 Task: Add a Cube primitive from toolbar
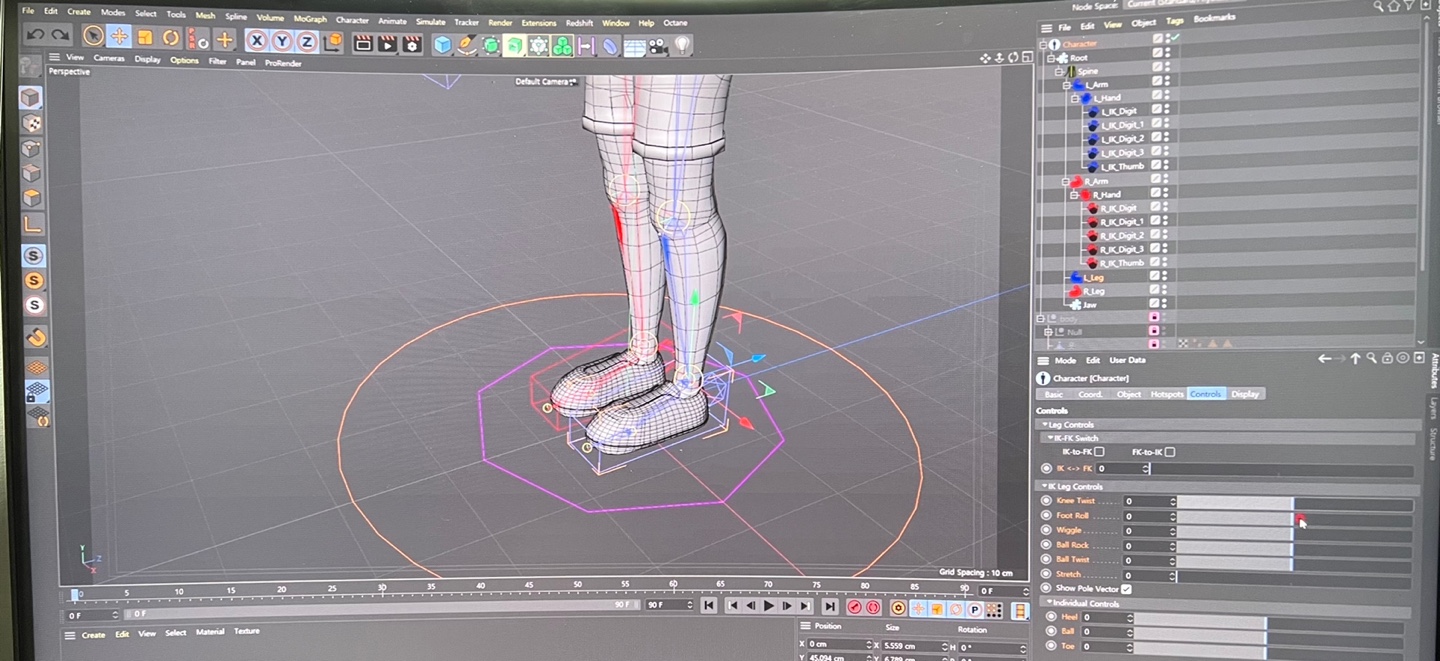pyautogui.click(x=442, y=45)
